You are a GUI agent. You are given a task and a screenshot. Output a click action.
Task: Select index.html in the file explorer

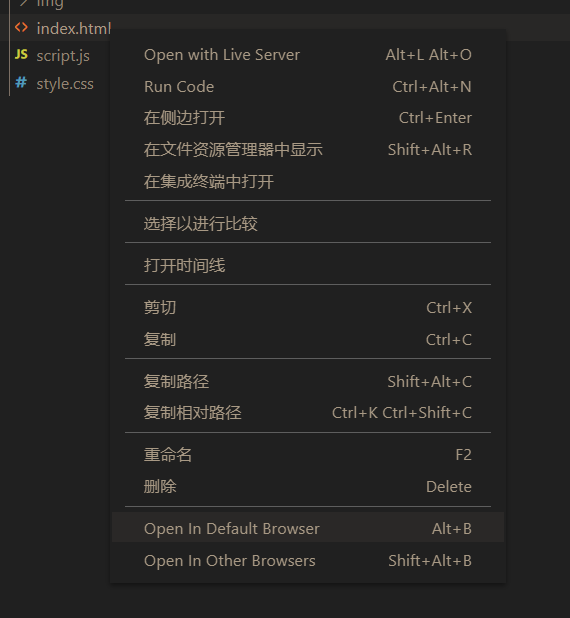(x=74, y=28)
